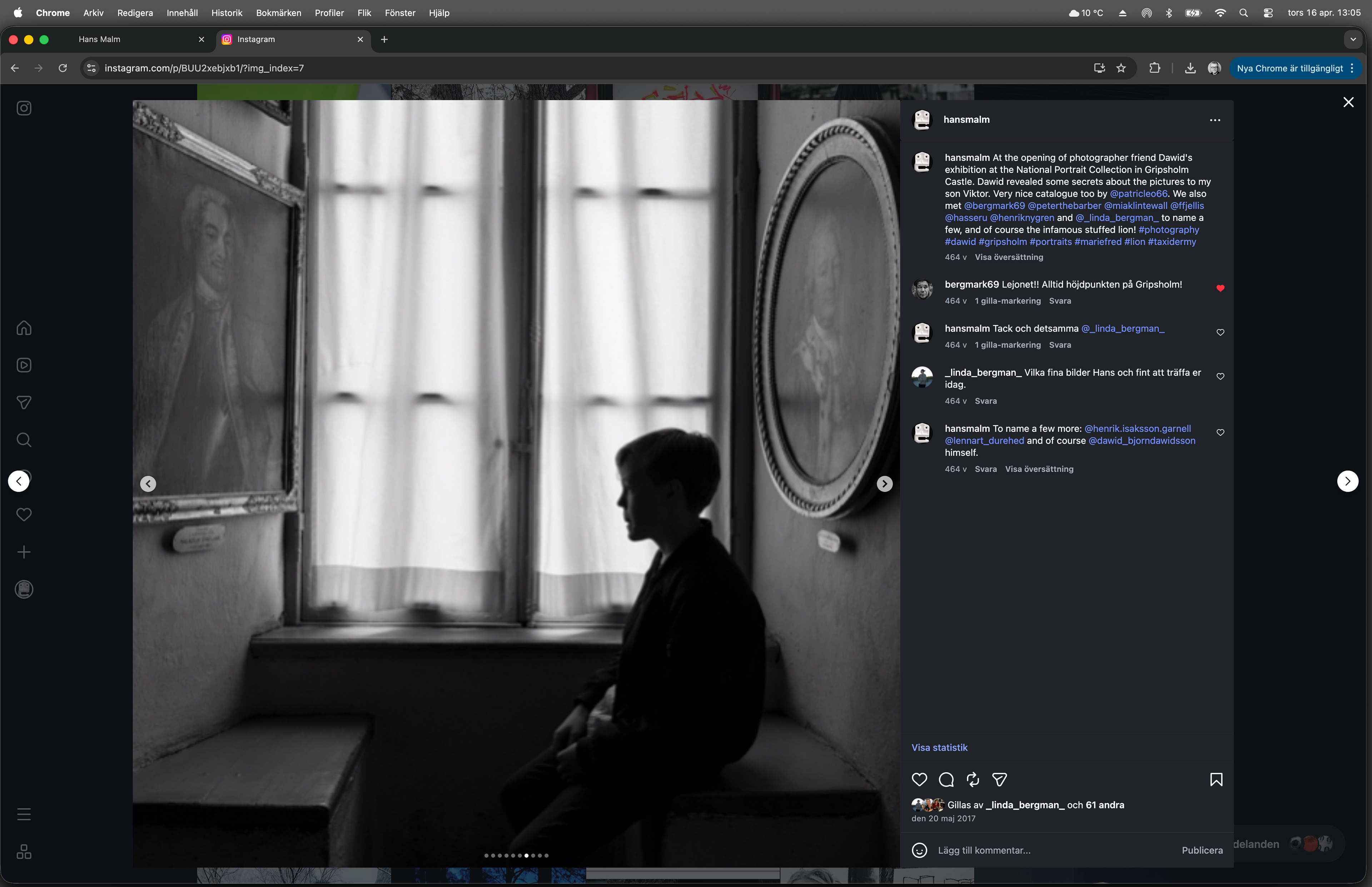The width and height of the screenshot is (1372, 887).
Task: Open direct messages paper plane icon
Action: (x=24, y=403)
